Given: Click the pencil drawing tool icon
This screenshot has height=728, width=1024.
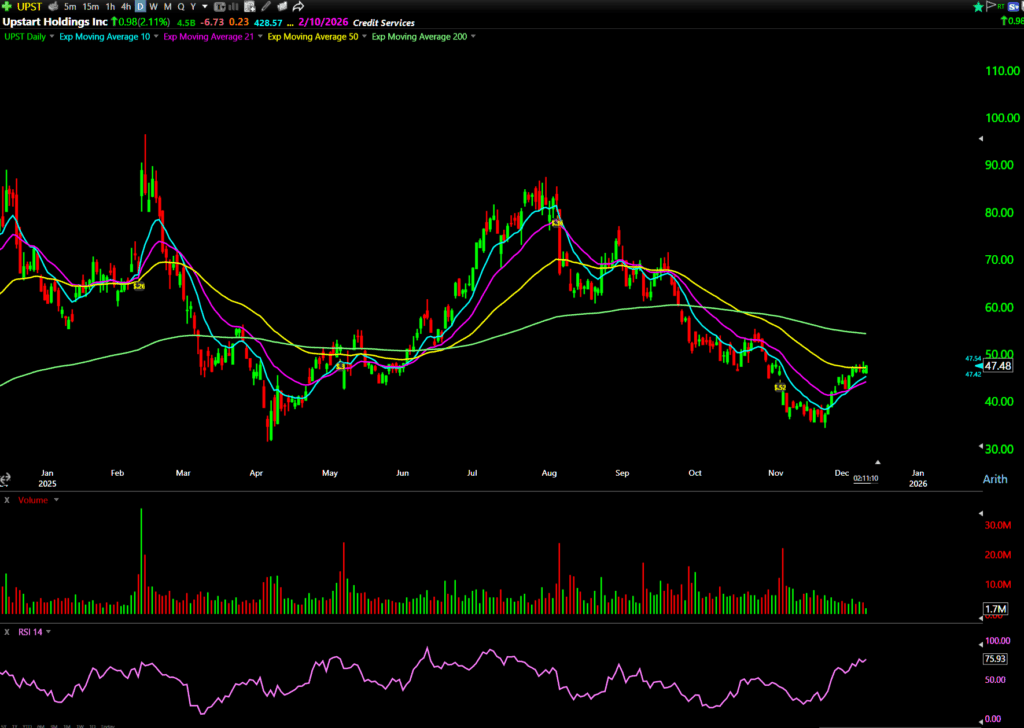Looking at the screenshot, I should coord(265,7).
